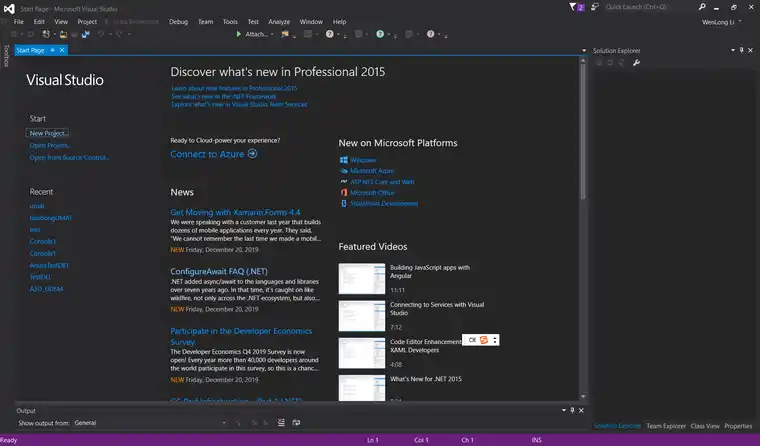Open the Attach button dropdown arrow

272,34
